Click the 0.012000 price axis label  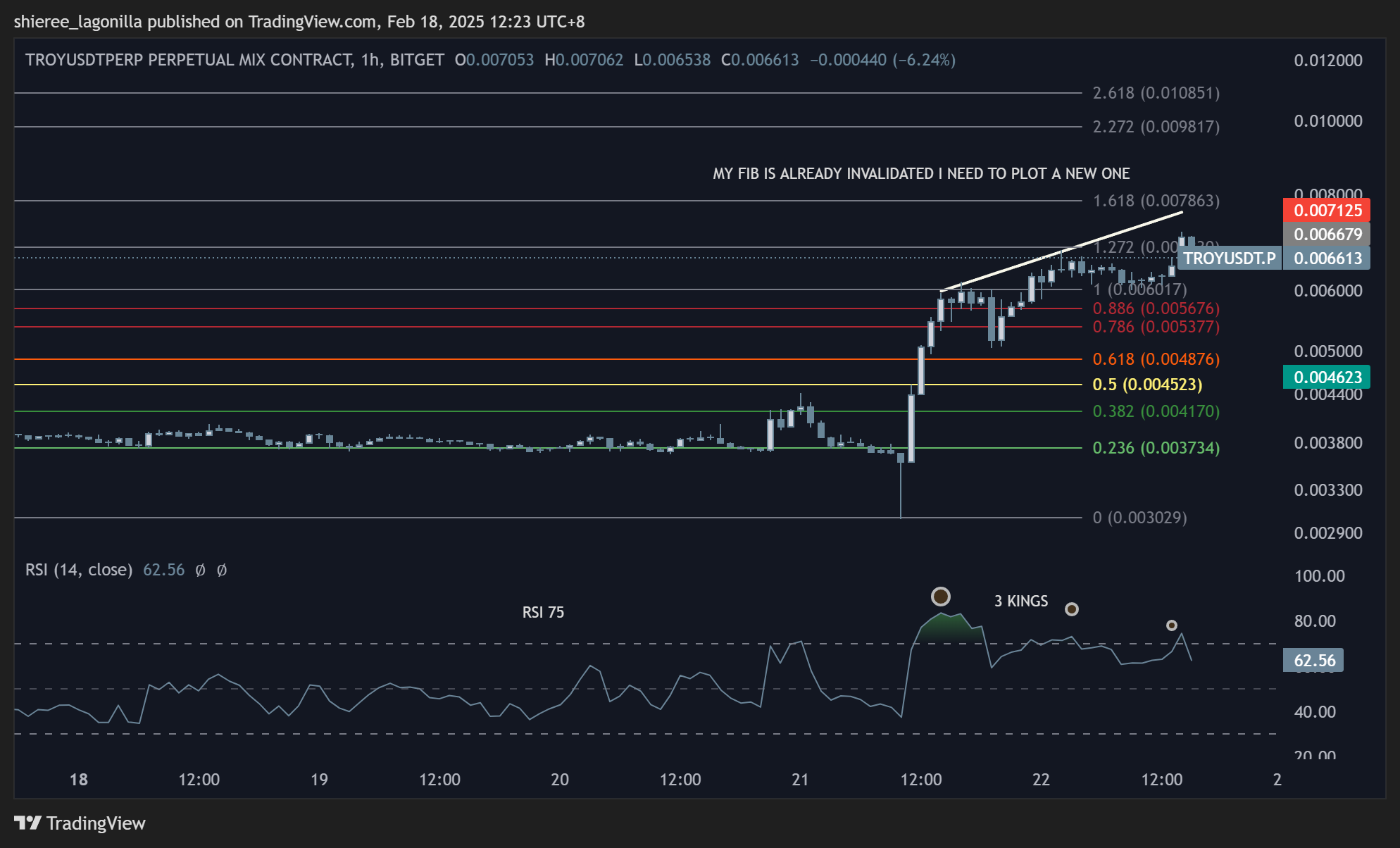click(x=1328, y=61)
